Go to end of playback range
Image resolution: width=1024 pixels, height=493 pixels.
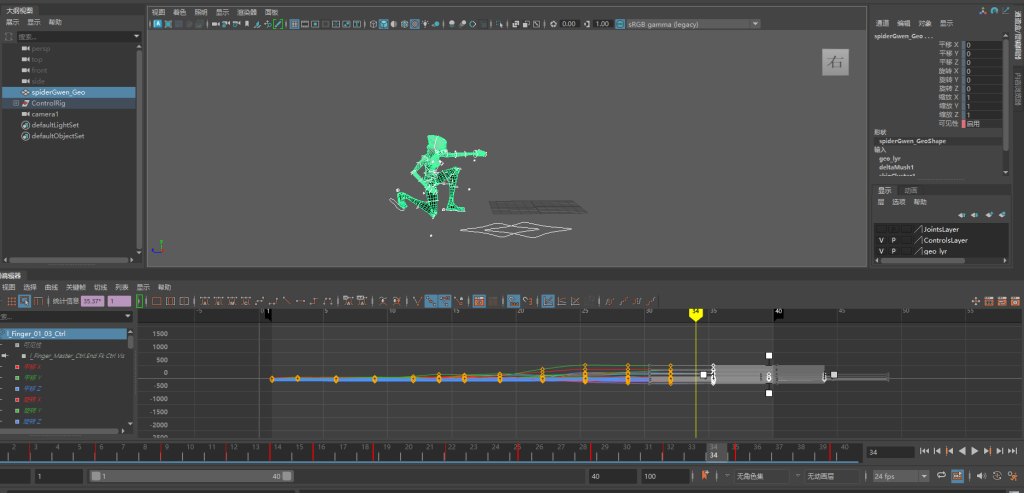pyautogui.click(x=1013, y=451)
